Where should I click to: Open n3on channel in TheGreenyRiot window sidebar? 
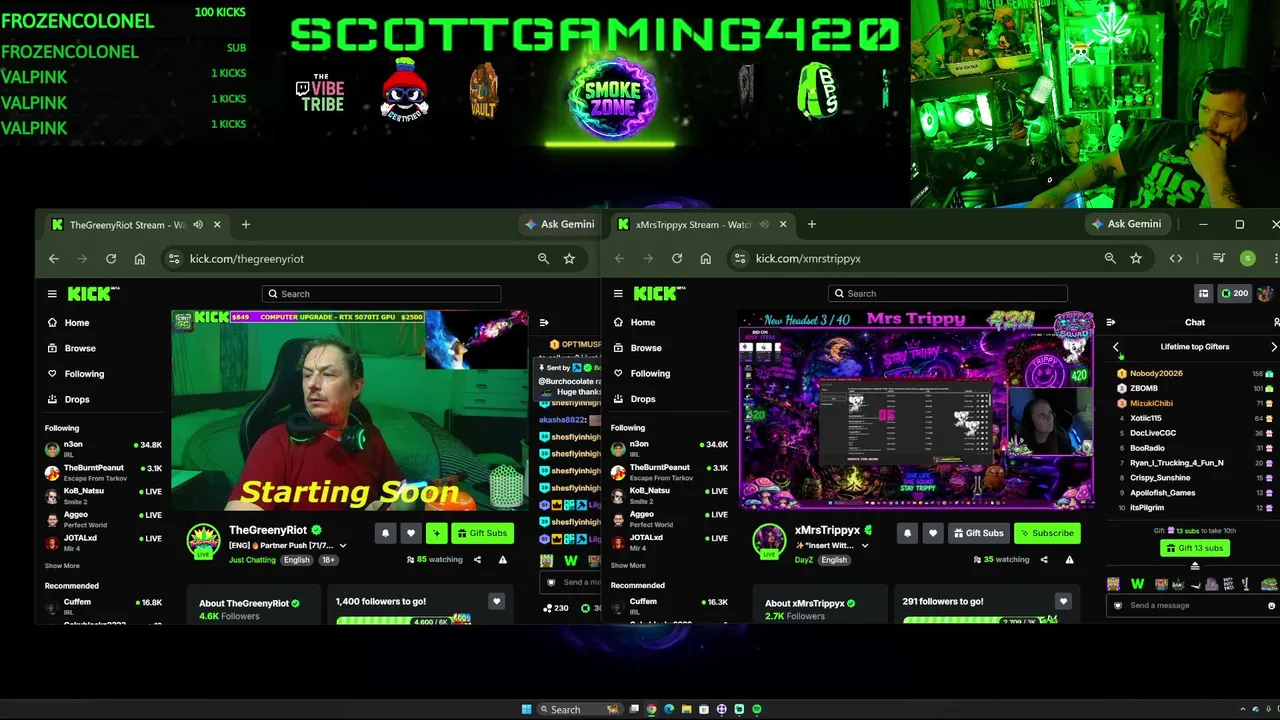pyautogui.click(x=103, y=448)
